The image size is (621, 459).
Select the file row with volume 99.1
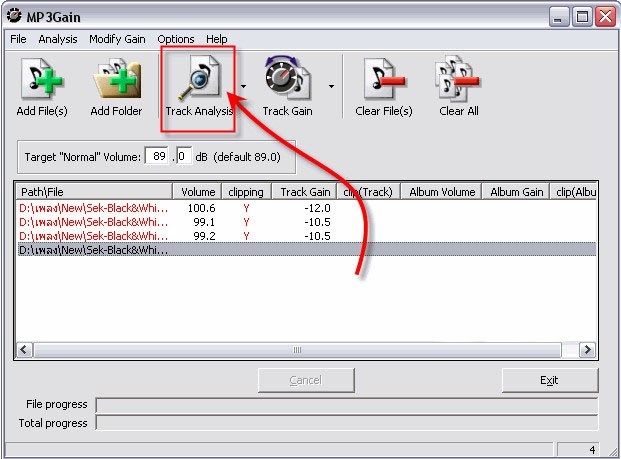tap(307, 222)
